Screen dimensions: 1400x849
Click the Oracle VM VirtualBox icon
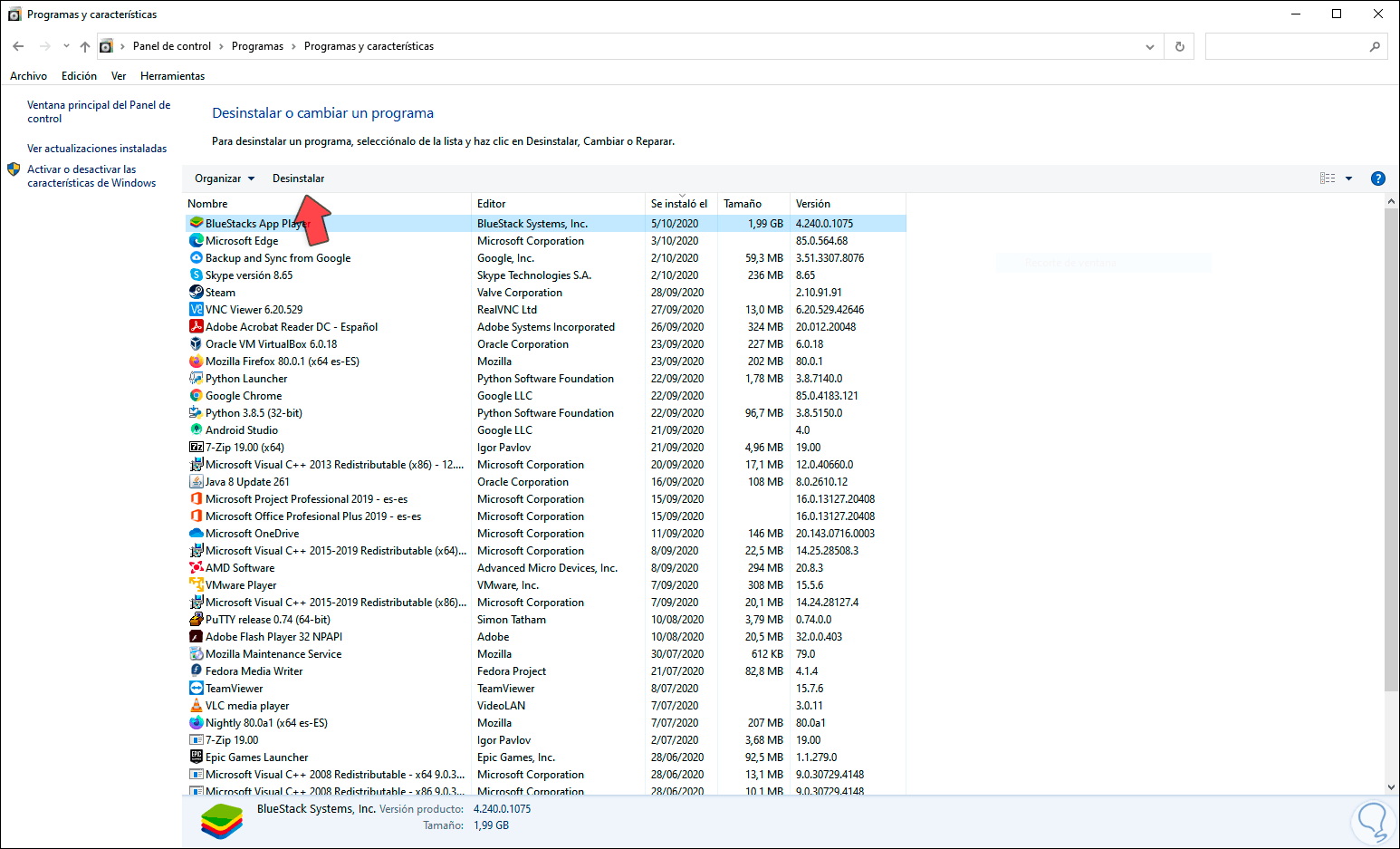(x=196, y=344)
